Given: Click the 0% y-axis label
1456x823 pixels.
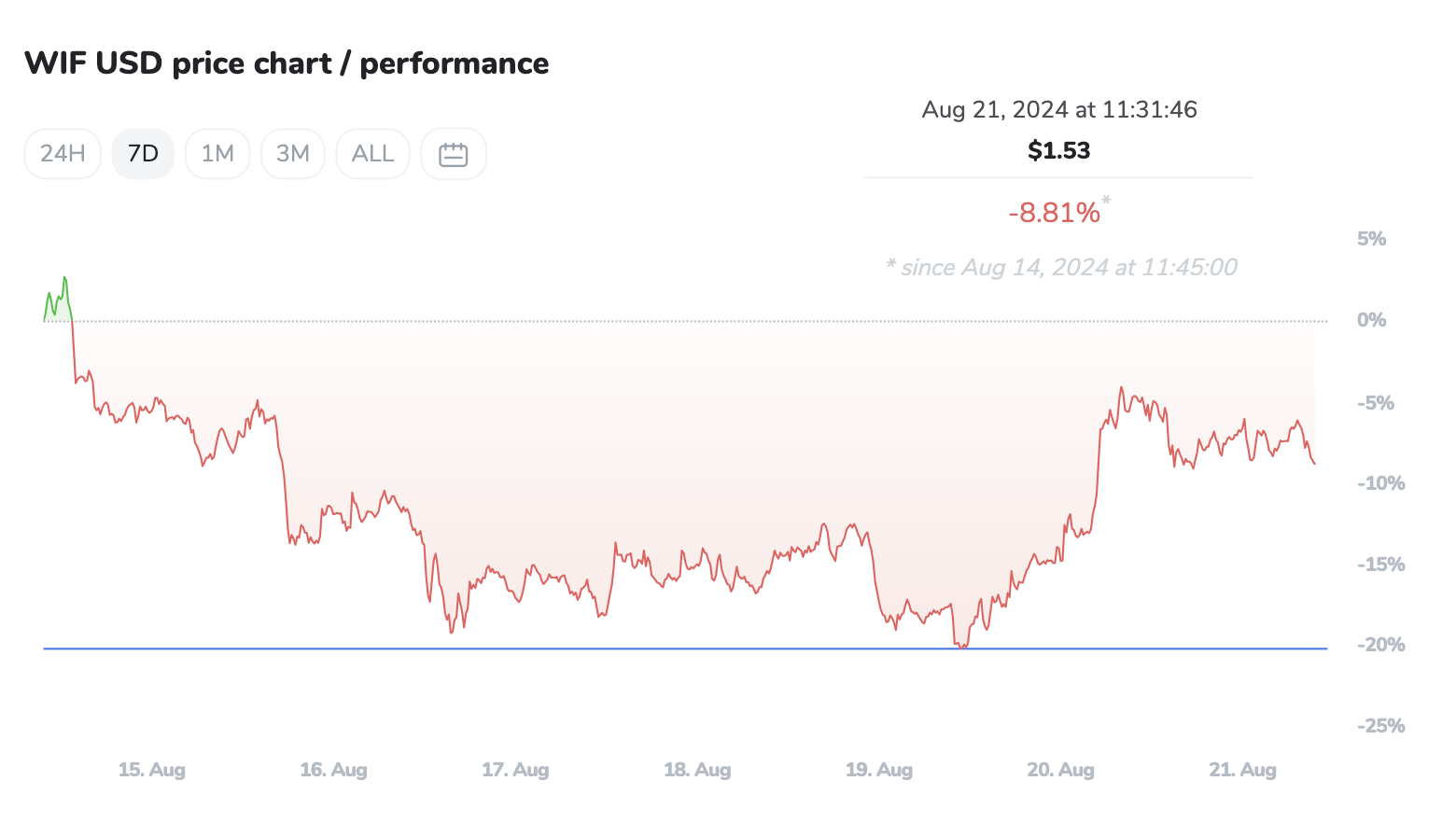Looking at the screenshot, I should (x=1371, y=320).
